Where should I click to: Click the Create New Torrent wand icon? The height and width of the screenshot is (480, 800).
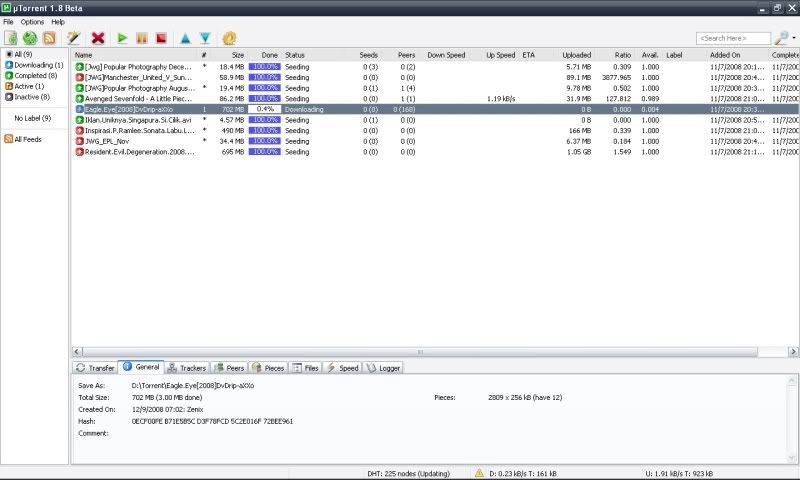click(74, 38)
